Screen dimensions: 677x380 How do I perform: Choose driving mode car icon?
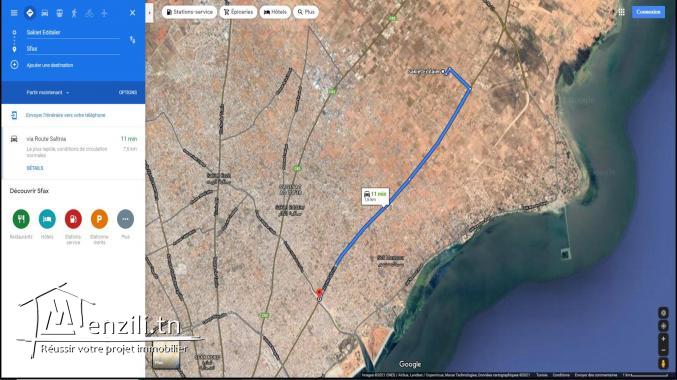coord(44,13)
